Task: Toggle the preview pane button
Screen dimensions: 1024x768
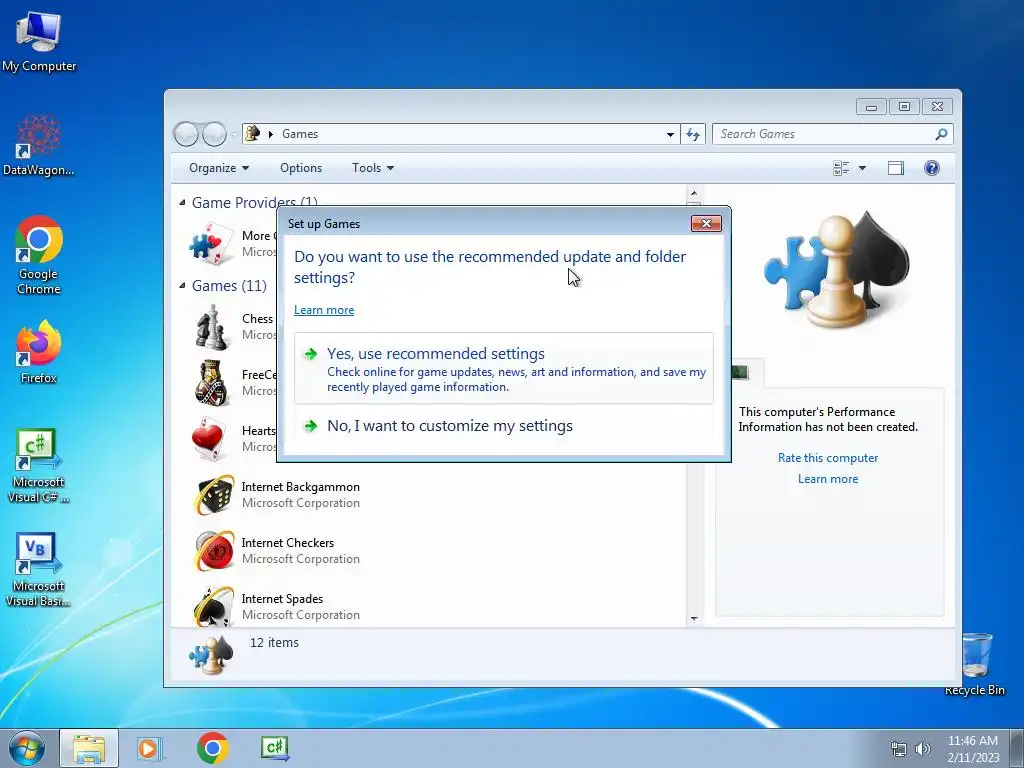Action: (896, 168)
